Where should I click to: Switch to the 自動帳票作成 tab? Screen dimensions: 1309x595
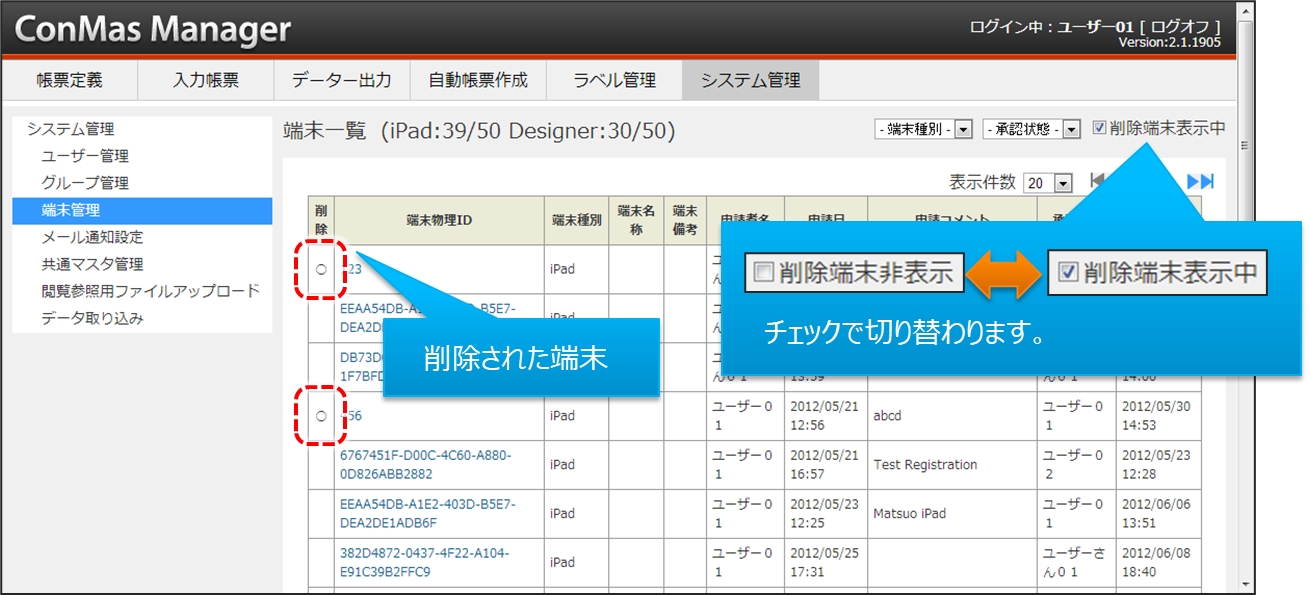pos(478,80)
